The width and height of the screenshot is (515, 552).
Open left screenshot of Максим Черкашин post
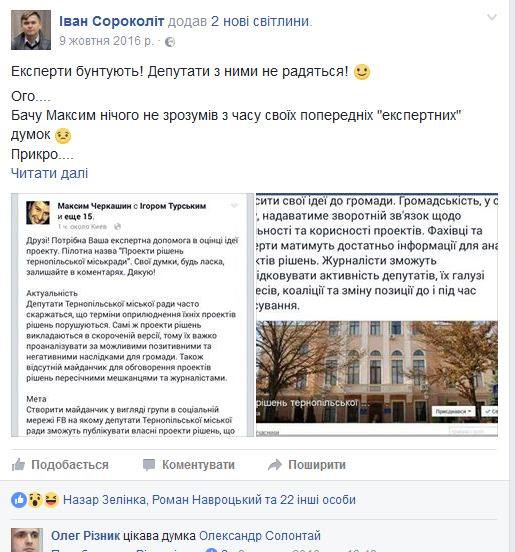(132, 315)
